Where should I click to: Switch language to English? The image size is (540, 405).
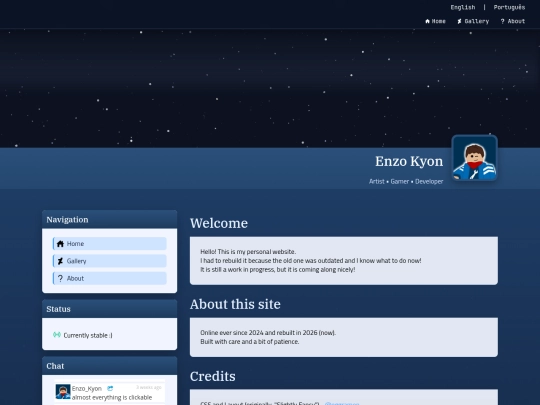pos(463,7)
